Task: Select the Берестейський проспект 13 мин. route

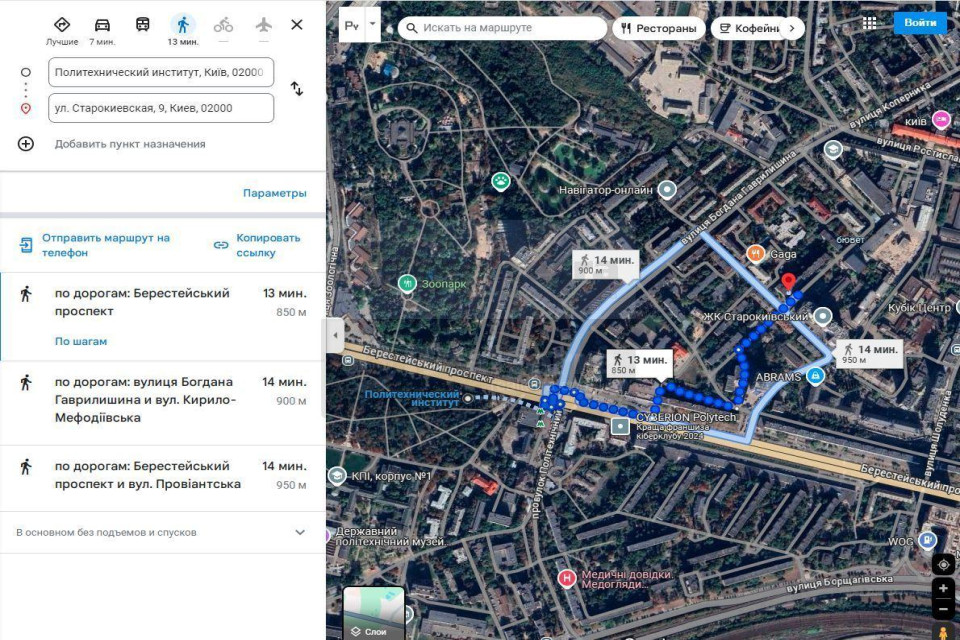Action: (x=163, y=317)
